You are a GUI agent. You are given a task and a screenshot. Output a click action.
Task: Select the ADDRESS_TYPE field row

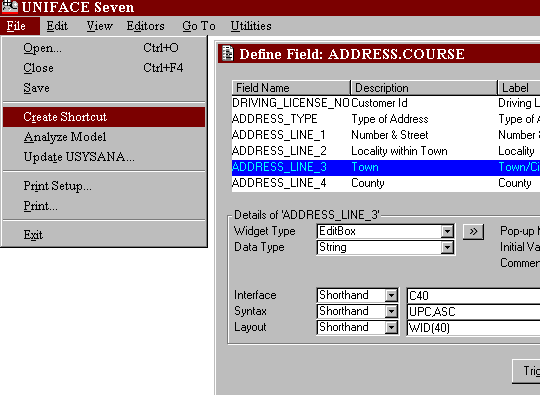386,119
